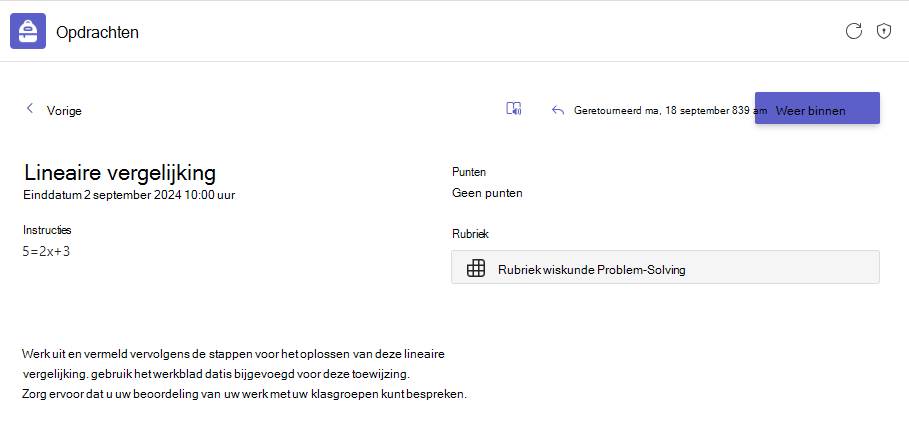Click the Geen punten value
This screenshot has width=909, height=427.
[487, 193]
